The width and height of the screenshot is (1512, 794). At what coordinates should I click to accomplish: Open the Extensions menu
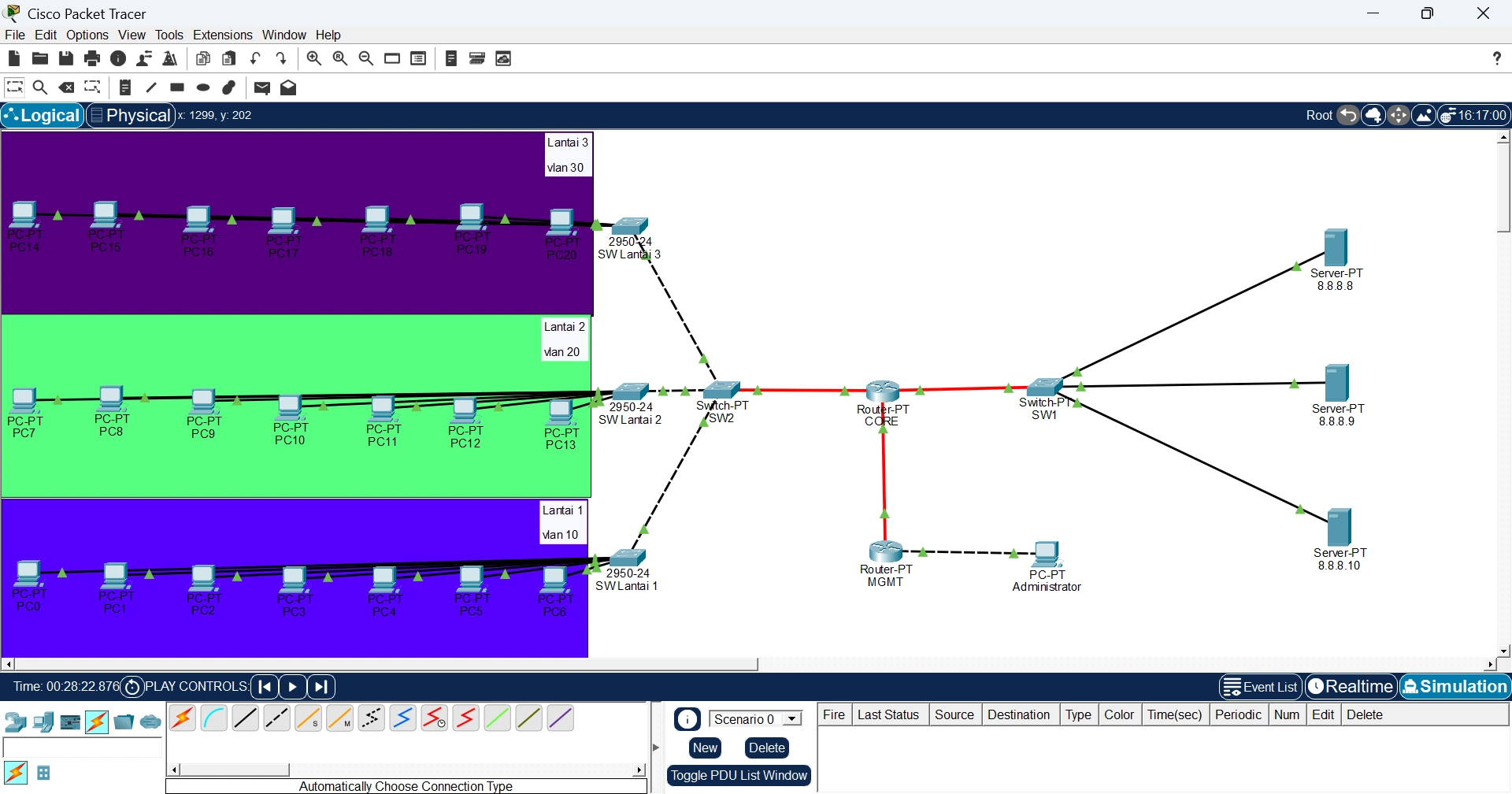point(223,35)
